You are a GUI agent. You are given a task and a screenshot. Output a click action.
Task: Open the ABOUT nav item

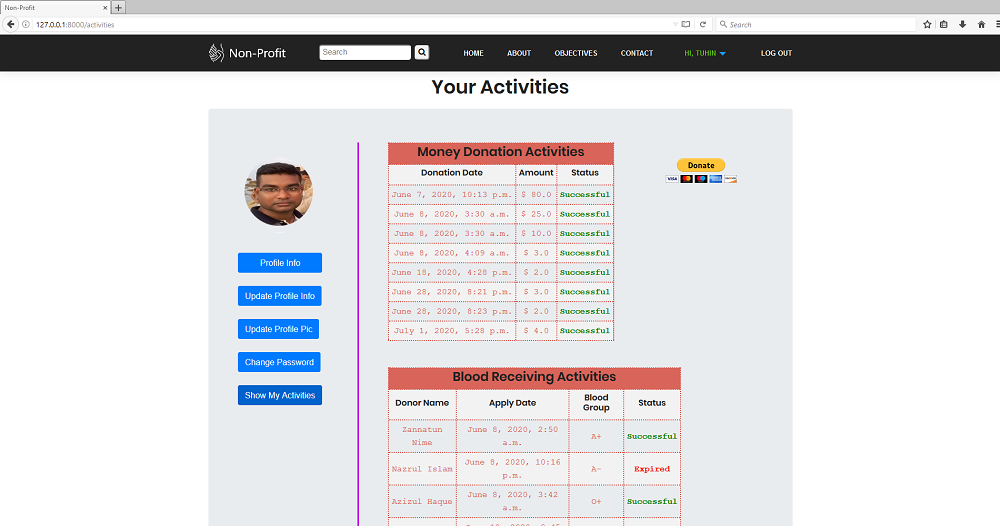[x=518, y=53]
